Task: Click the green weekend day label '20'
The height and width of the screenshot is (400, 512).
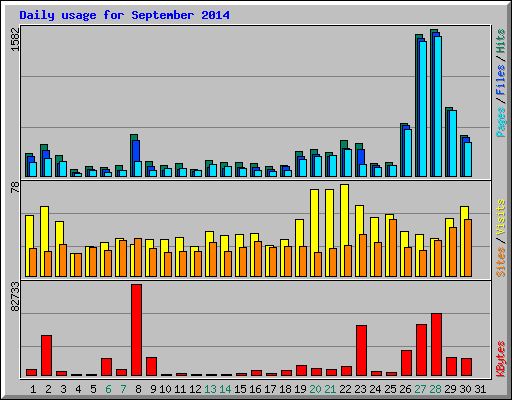Action: (x=315, y=389)
